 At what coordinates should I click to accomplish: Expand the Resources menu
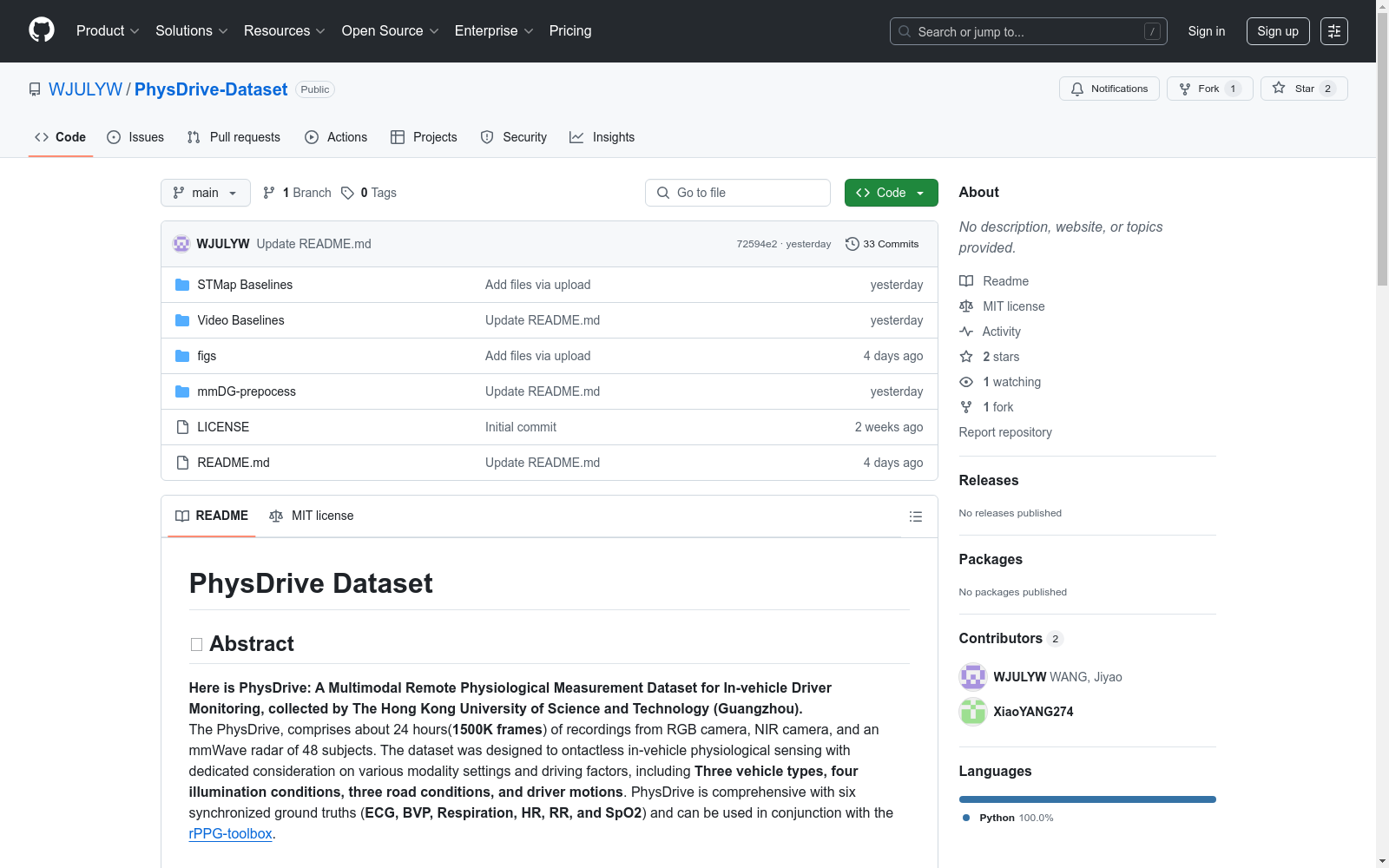[285, 30]
